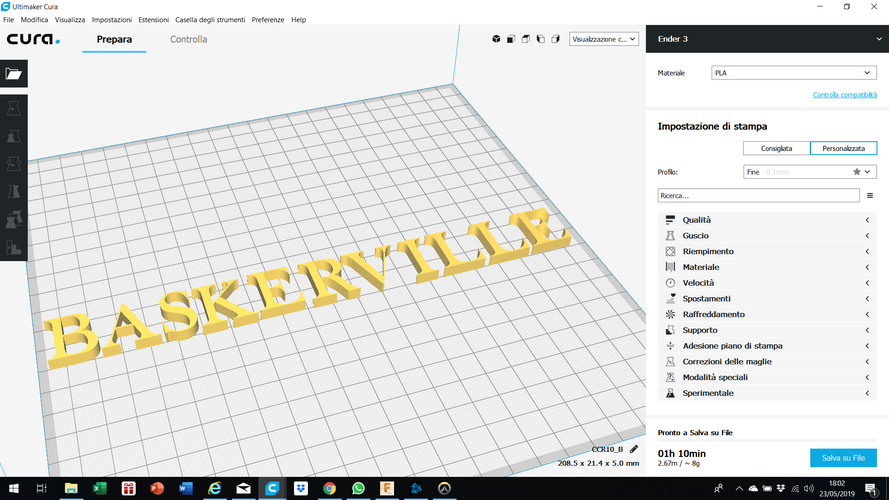Open the Visualizzazione view mode dropdown
889x500 pixels.
[604, 39]
